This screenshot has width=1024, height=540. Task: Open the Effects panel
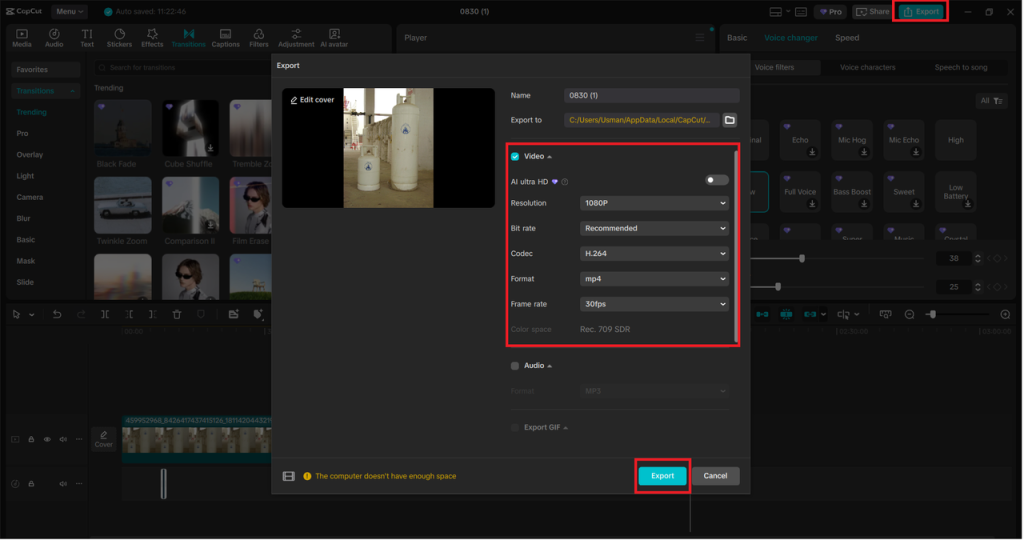(152, 38)
